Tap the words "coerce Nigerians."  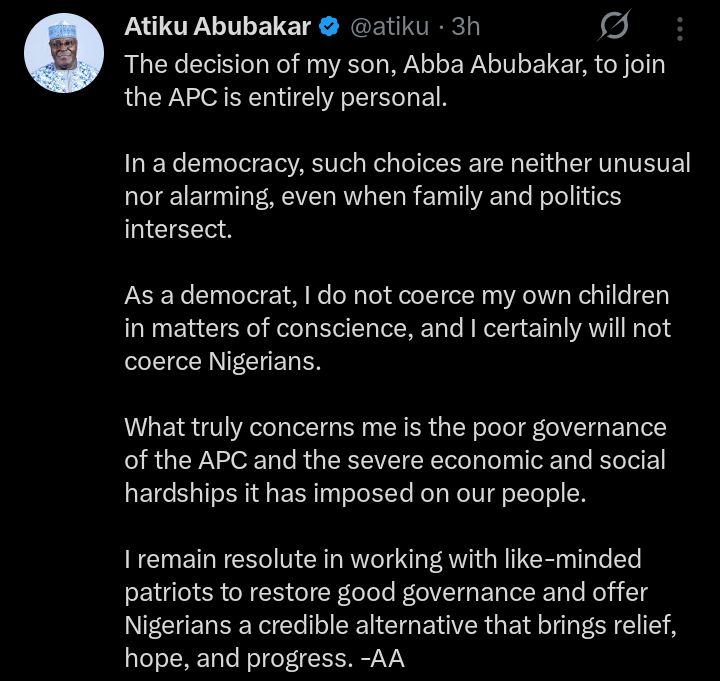point(223,361)
